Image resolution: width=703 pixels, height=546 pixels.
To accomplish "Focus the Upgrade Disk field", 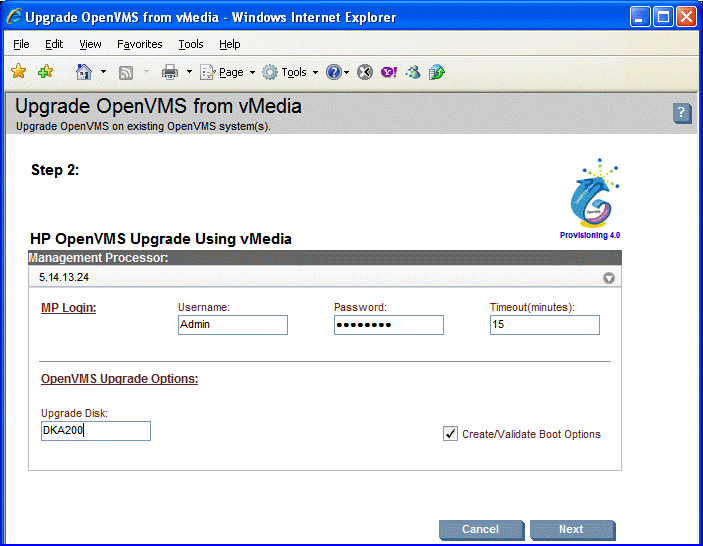I will pos(96,431).
